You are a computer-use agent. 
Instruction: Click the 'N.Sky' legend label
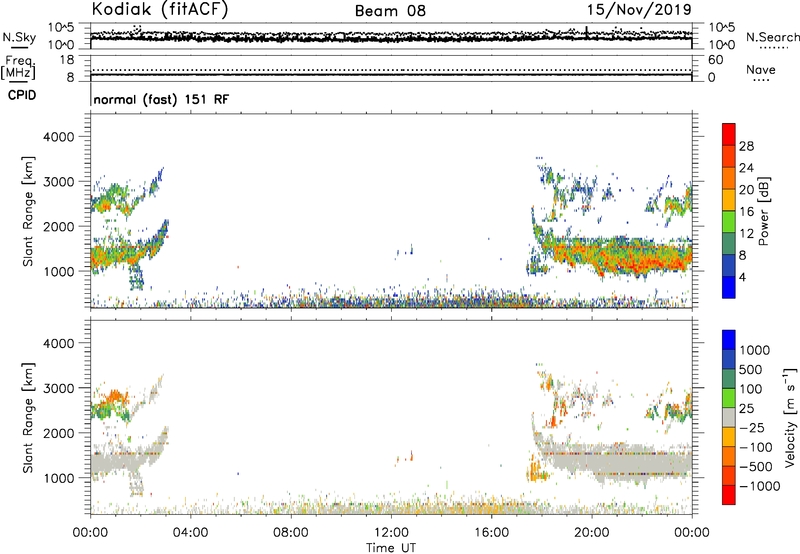(19, 37)
